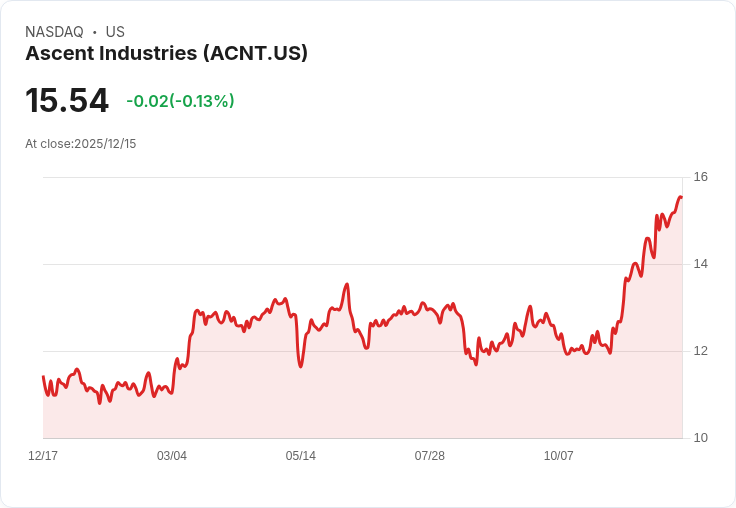Image resolution: width=736 pixels, height=508 pixels.
Task: Click the 12/17 date axis label
Action: 43,455
